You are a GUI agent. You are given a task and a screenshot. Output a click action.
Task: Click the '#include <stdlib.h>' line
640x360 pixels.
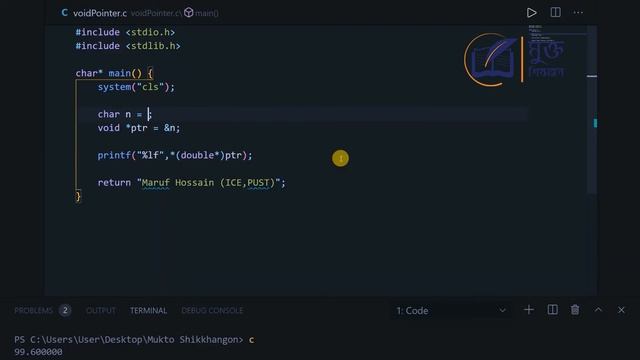coord(128,46)
